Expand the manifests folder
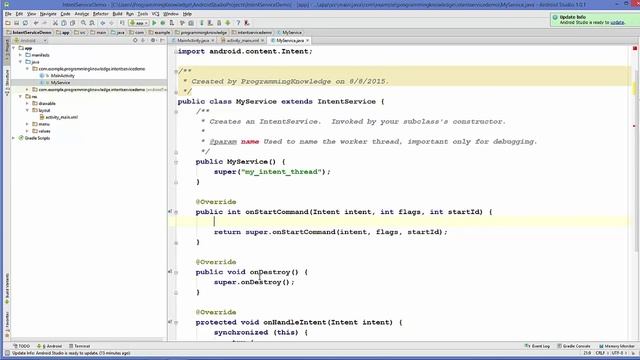This screenshot has height=360, width=640. 21,55
